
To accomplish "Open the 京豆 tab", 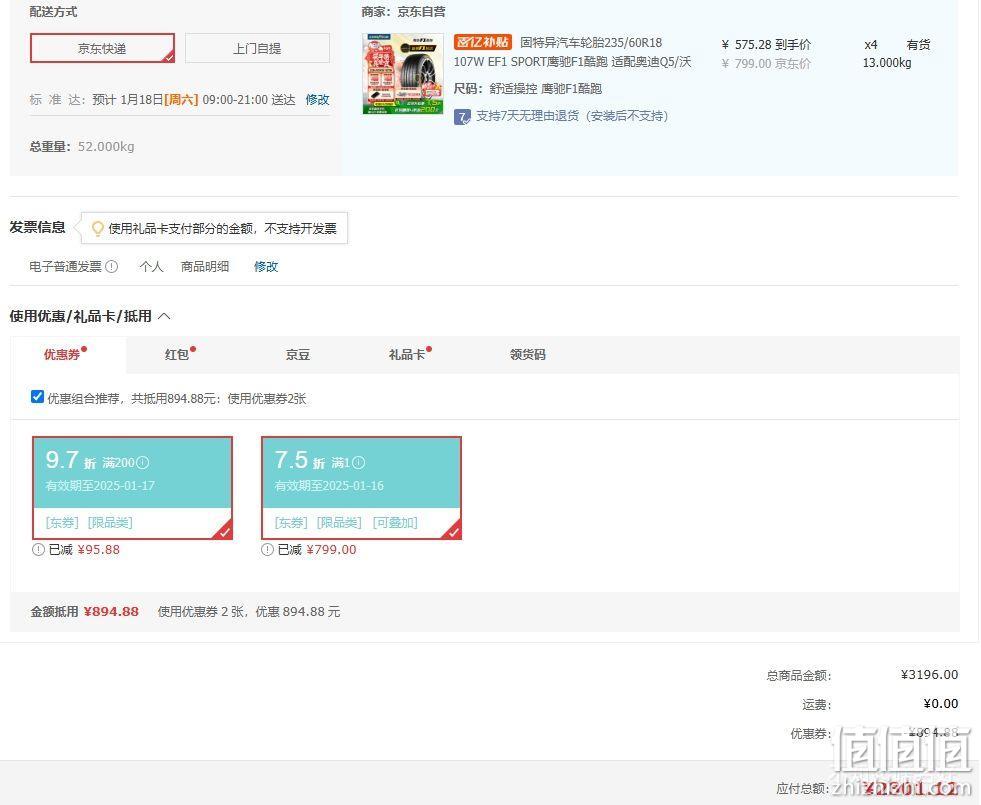I will tap(298, 355).
